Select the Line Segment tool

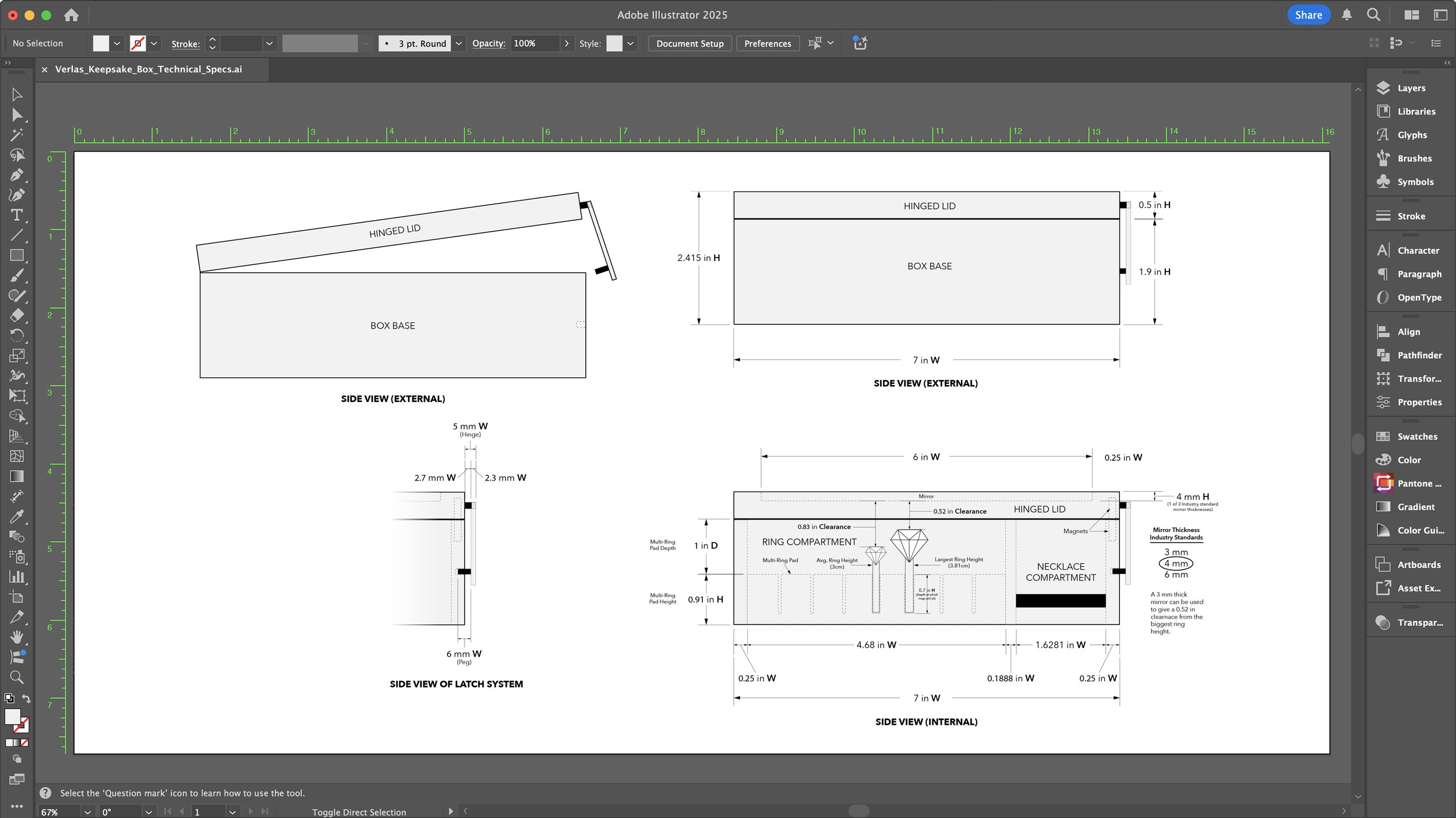click(17, 235)
